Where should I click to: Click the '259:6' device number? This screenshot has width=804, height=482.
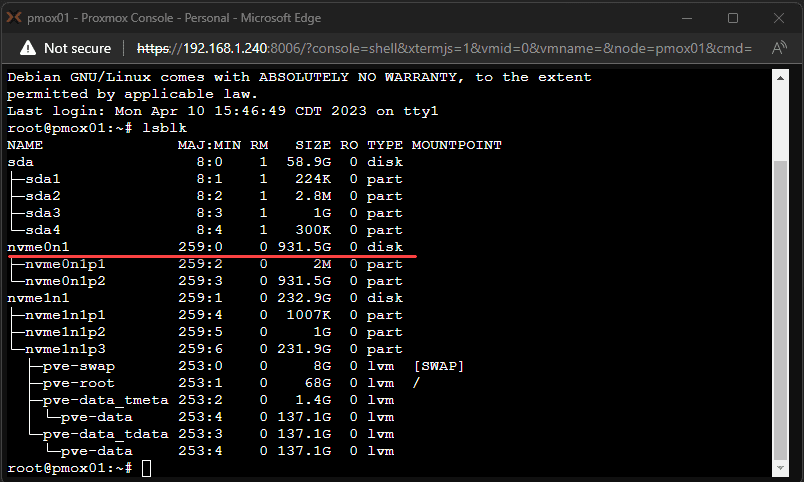(200, 349)
